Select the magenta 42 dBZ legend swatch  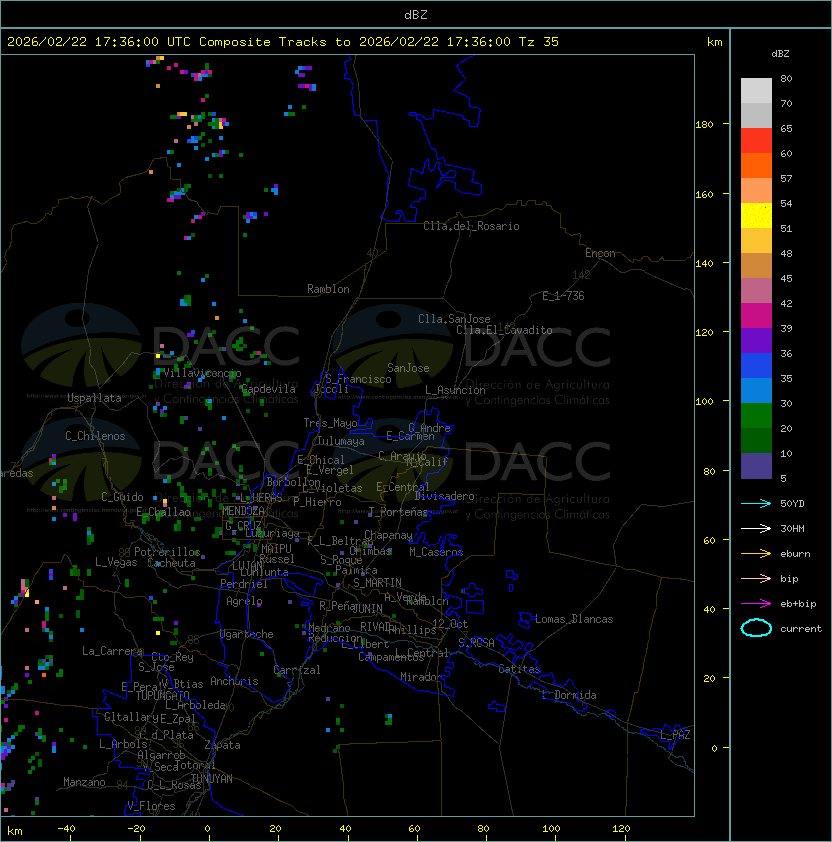[x=756, y=315]
